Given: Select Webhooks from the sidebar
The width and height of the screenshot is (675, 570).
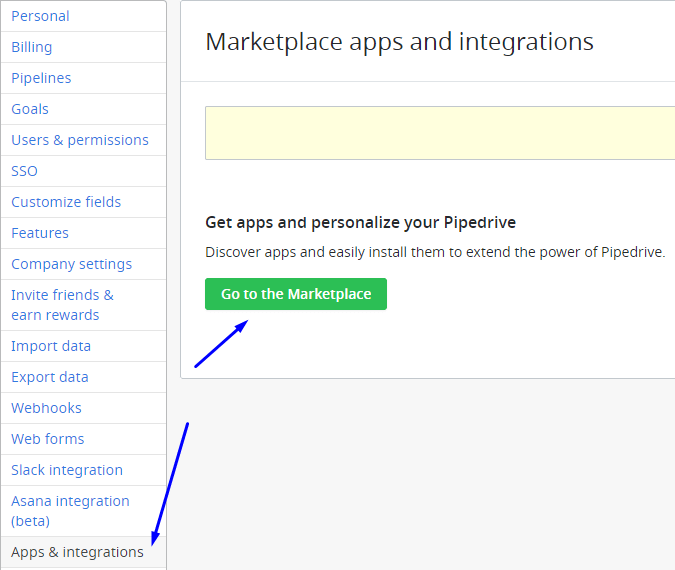Looking at the screenshot, I should [x=46, y=408].
